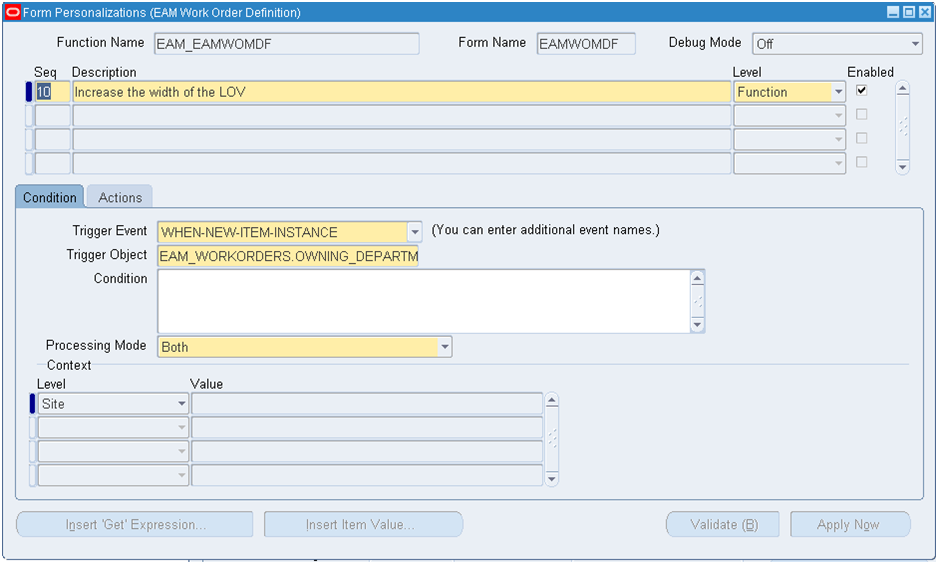Toggle the Enabled checkbox in third row
Viewport: 938px width, 564px height.
click(861, 138)
